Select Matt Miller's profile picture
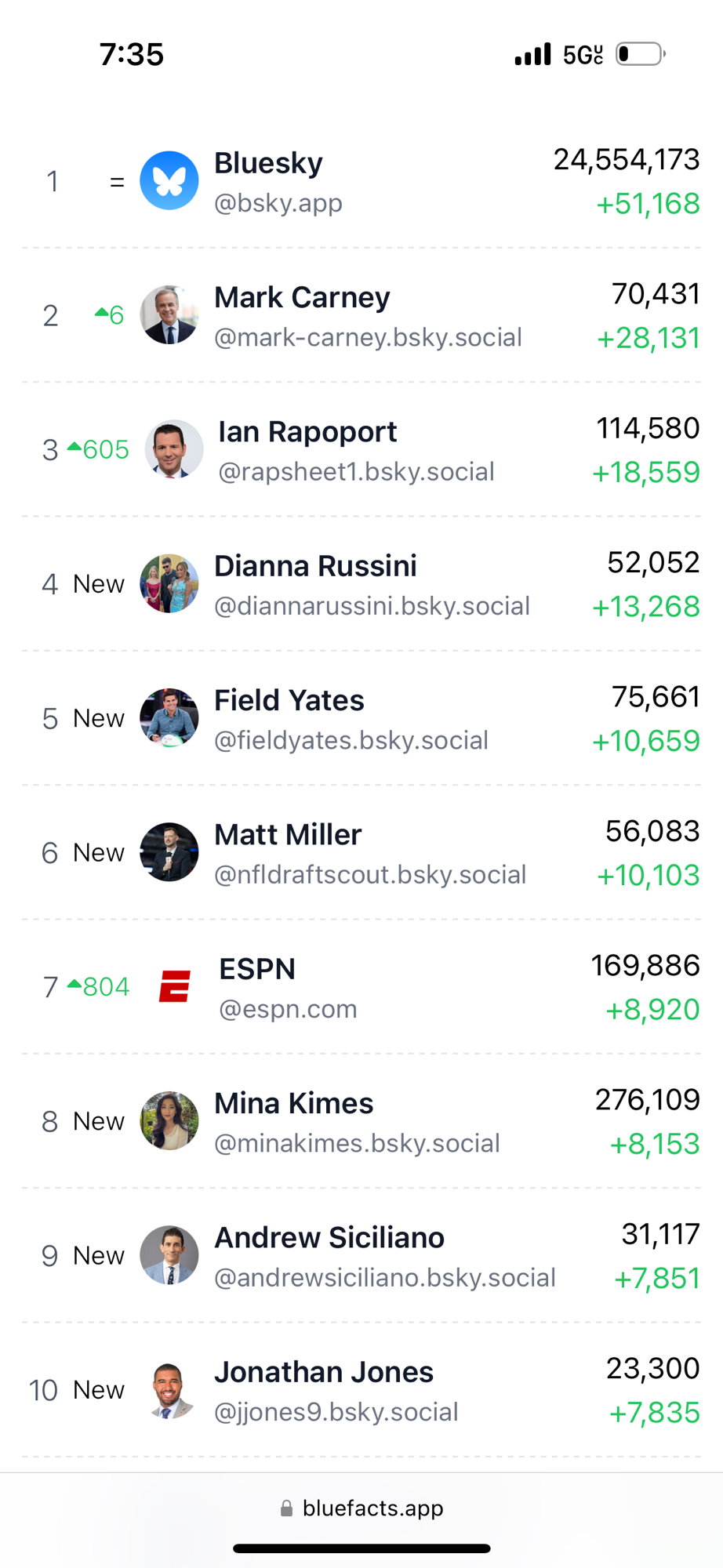The height and width of the screenshot is (1568, 723). (169, 852)
